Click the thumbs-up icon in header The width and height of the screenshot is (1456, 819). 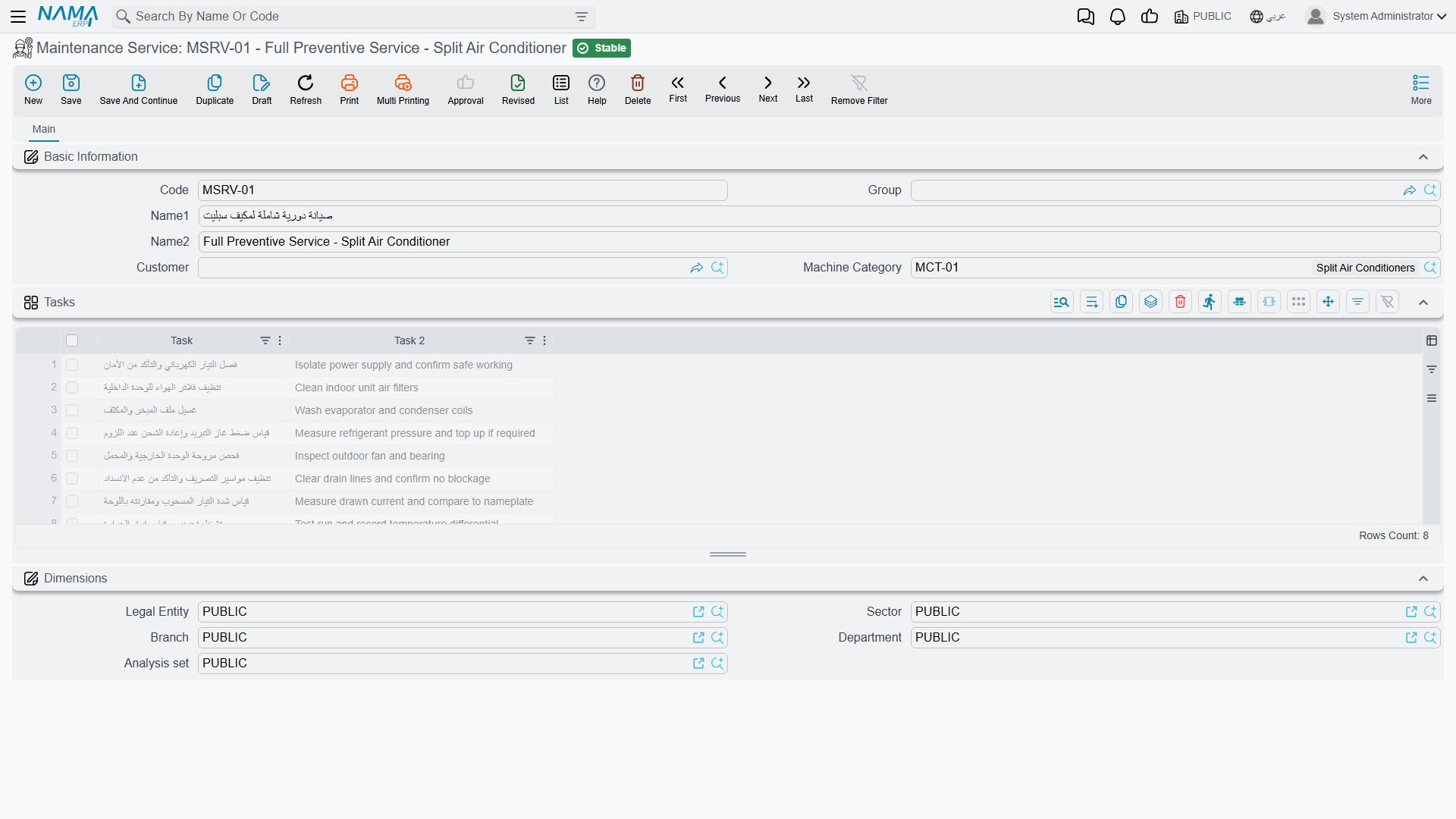(1150, 17)
